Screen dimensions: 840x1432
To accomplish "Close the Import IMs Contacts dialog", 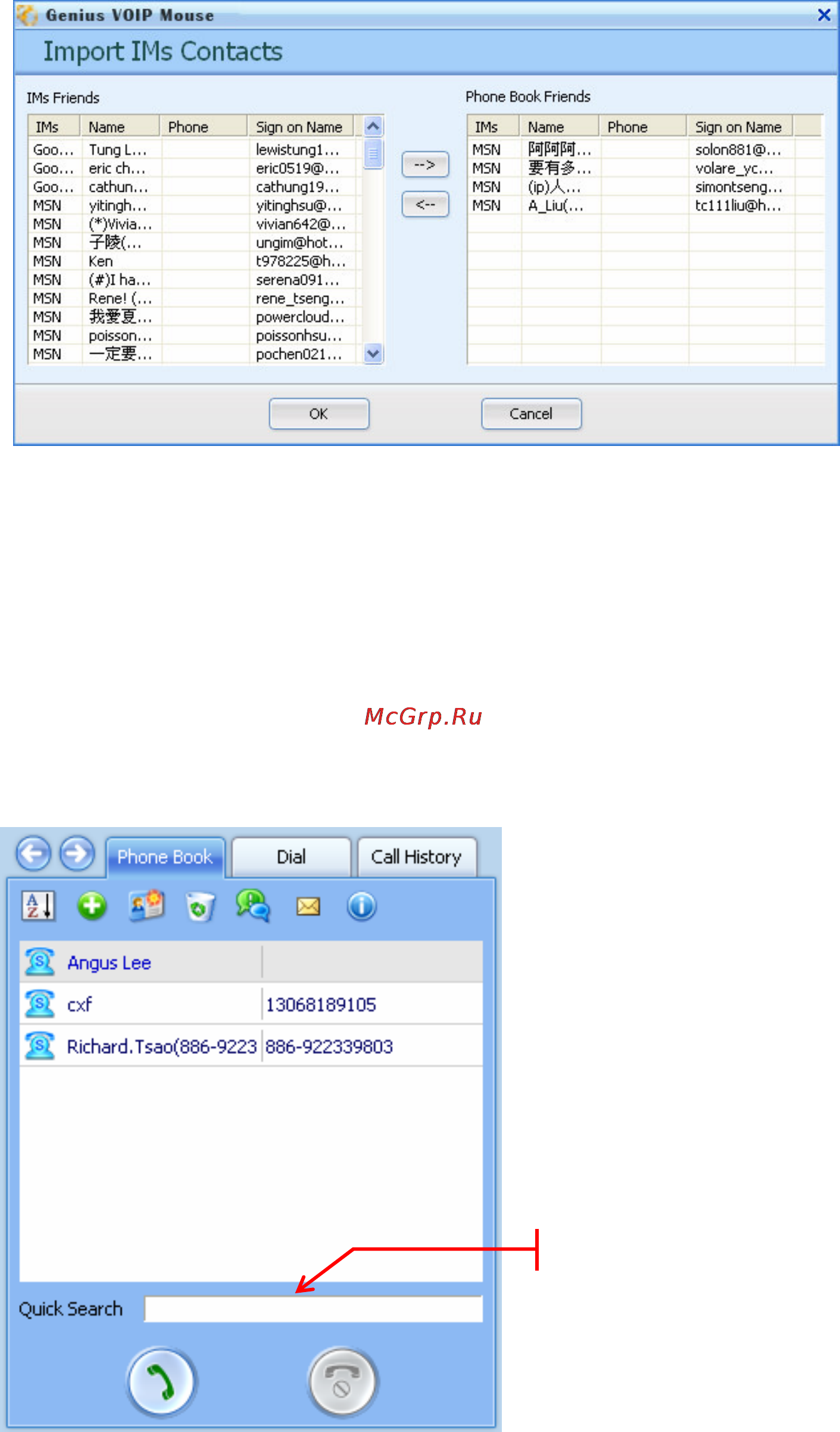I will [824, 15].
